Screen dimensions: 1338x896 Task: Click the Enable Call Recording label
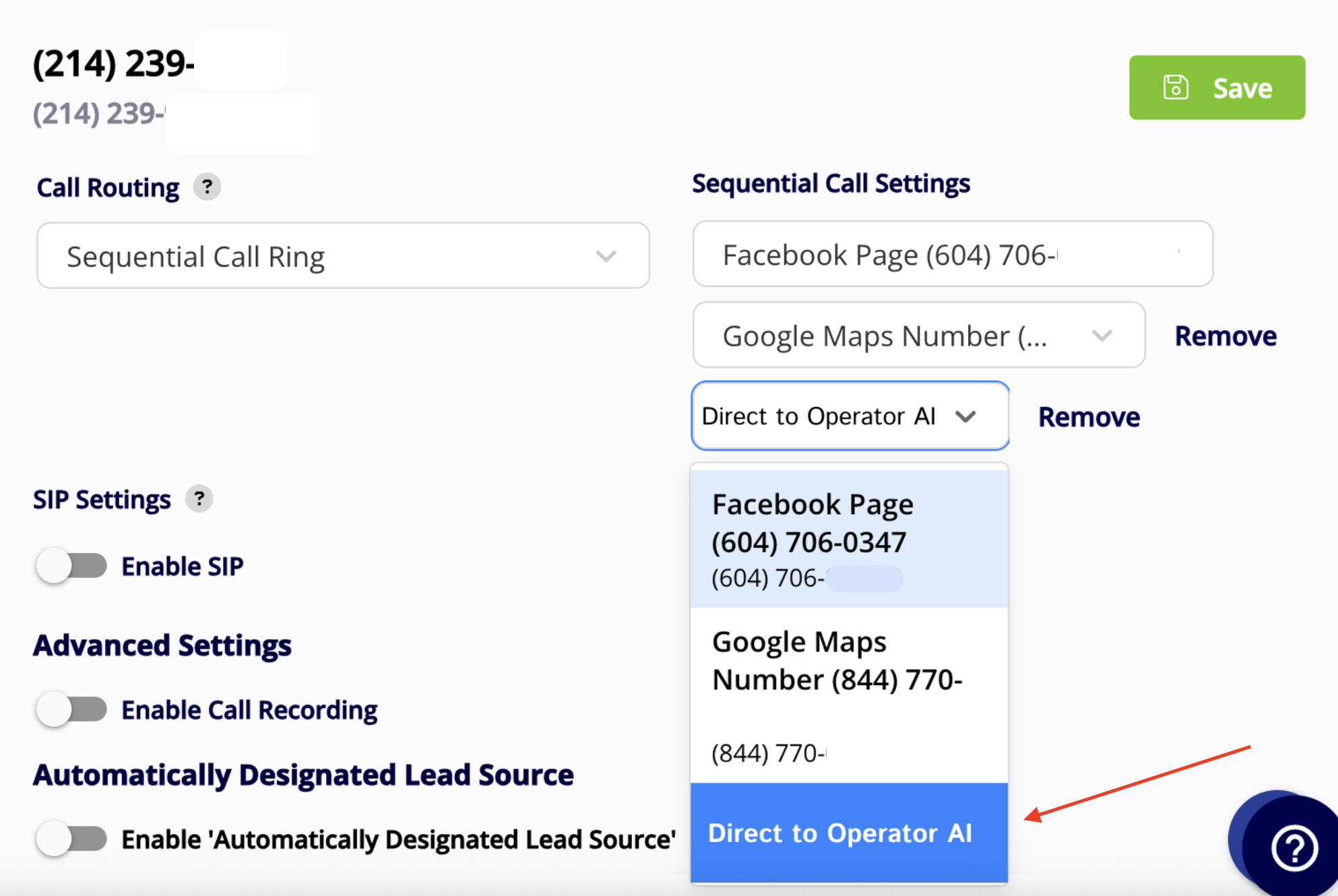point(249,710)
